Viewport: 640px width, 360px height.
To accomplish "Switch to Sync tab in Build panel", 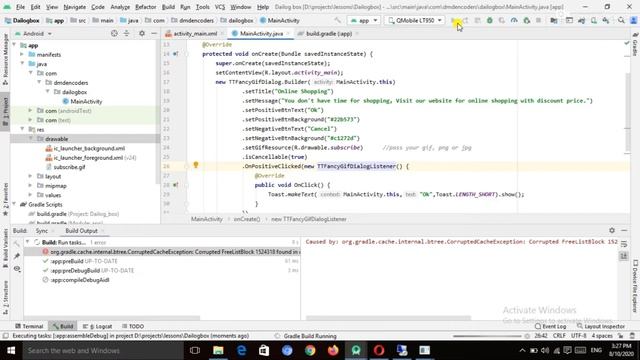I will [x=42, y=231].
